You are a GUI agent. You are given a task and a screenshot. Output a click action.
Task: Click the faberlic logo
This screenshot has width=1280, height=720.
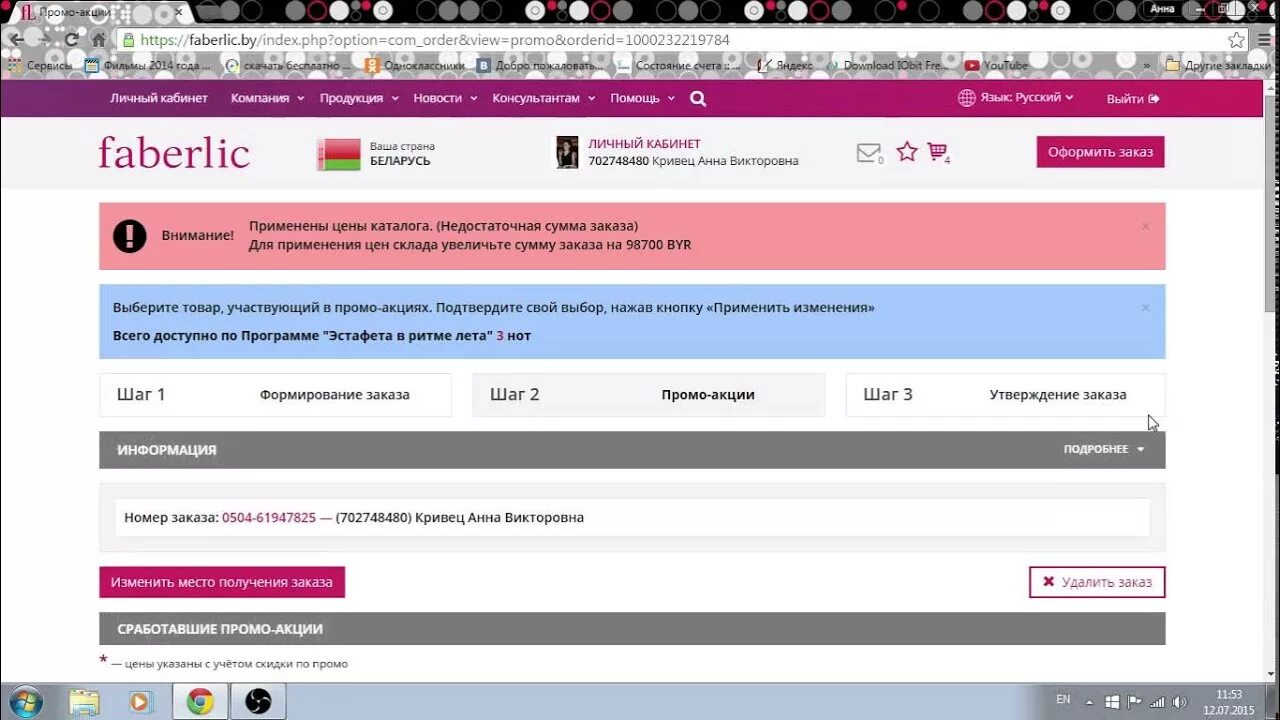(174, 152)
